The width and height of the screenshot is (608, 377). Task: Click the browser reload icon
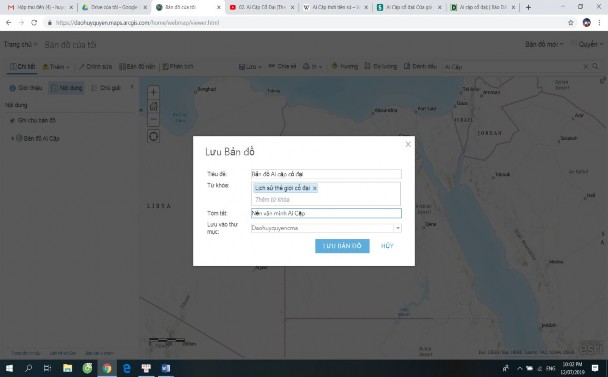(34, 22)
